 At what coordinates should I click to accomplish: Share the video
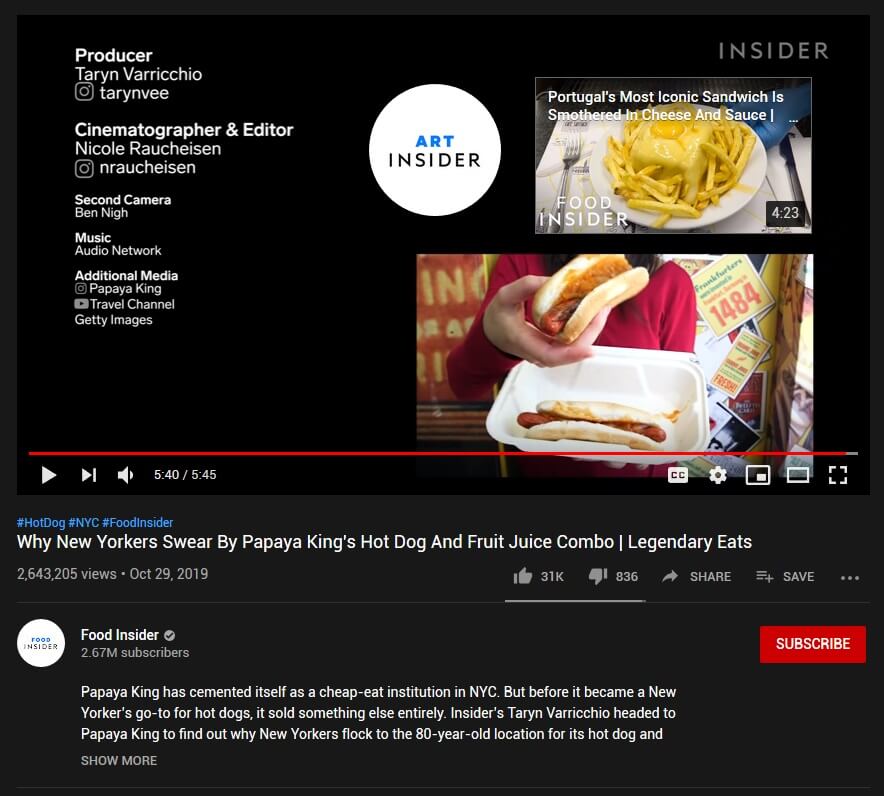tap(696, 576)
